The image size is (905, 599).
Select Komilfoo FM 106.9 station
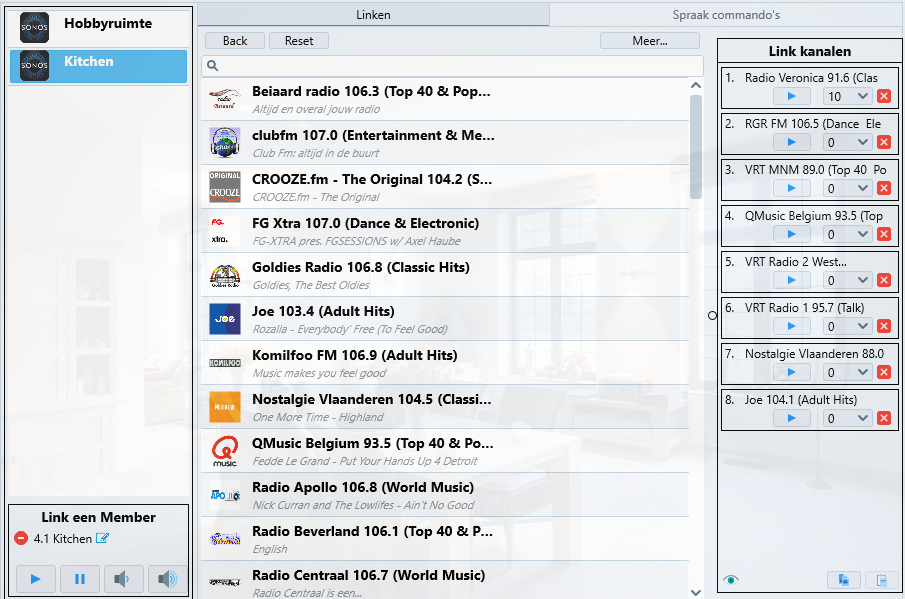coord(445,363)
